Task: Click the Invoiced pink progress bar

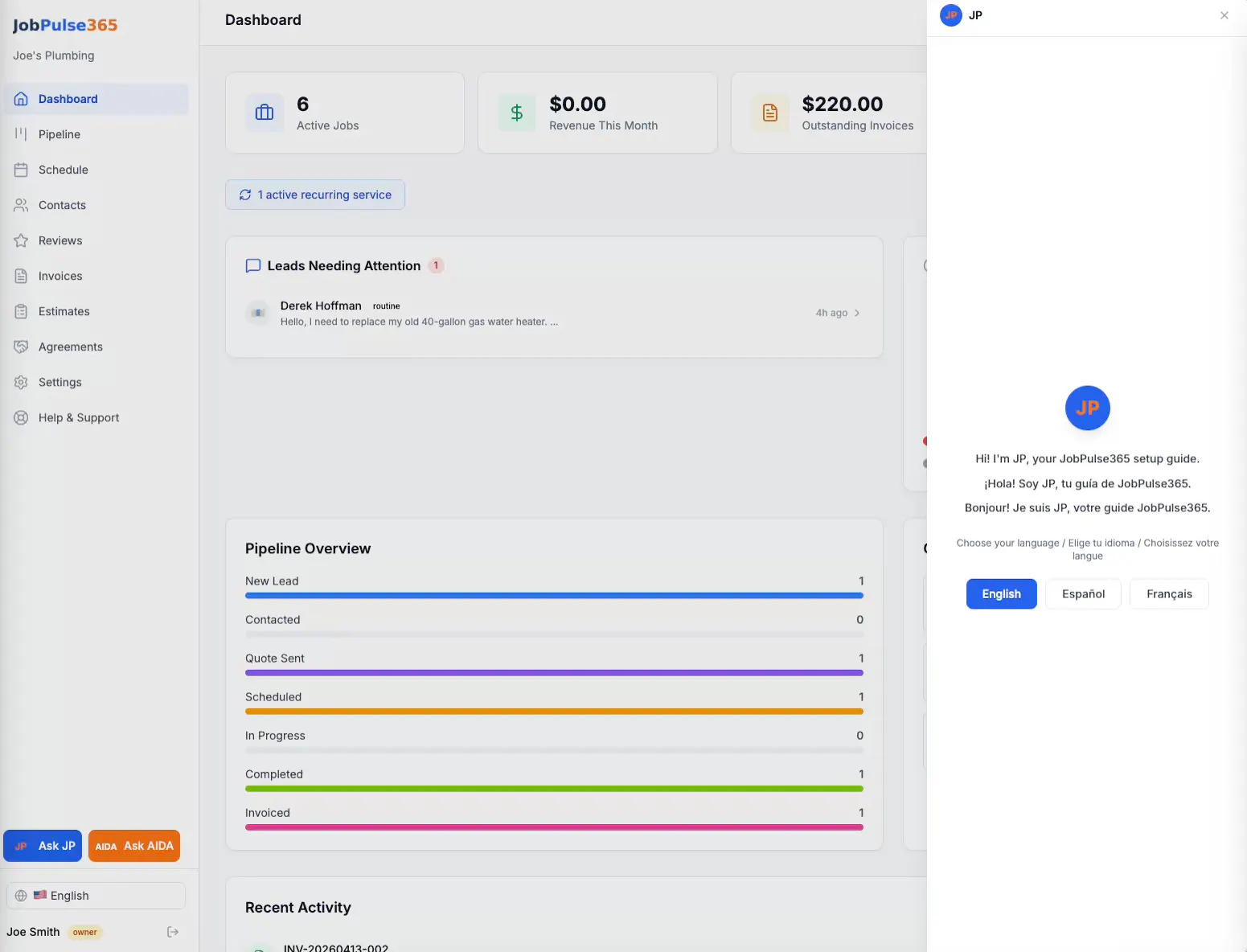Action: point(554,827)
